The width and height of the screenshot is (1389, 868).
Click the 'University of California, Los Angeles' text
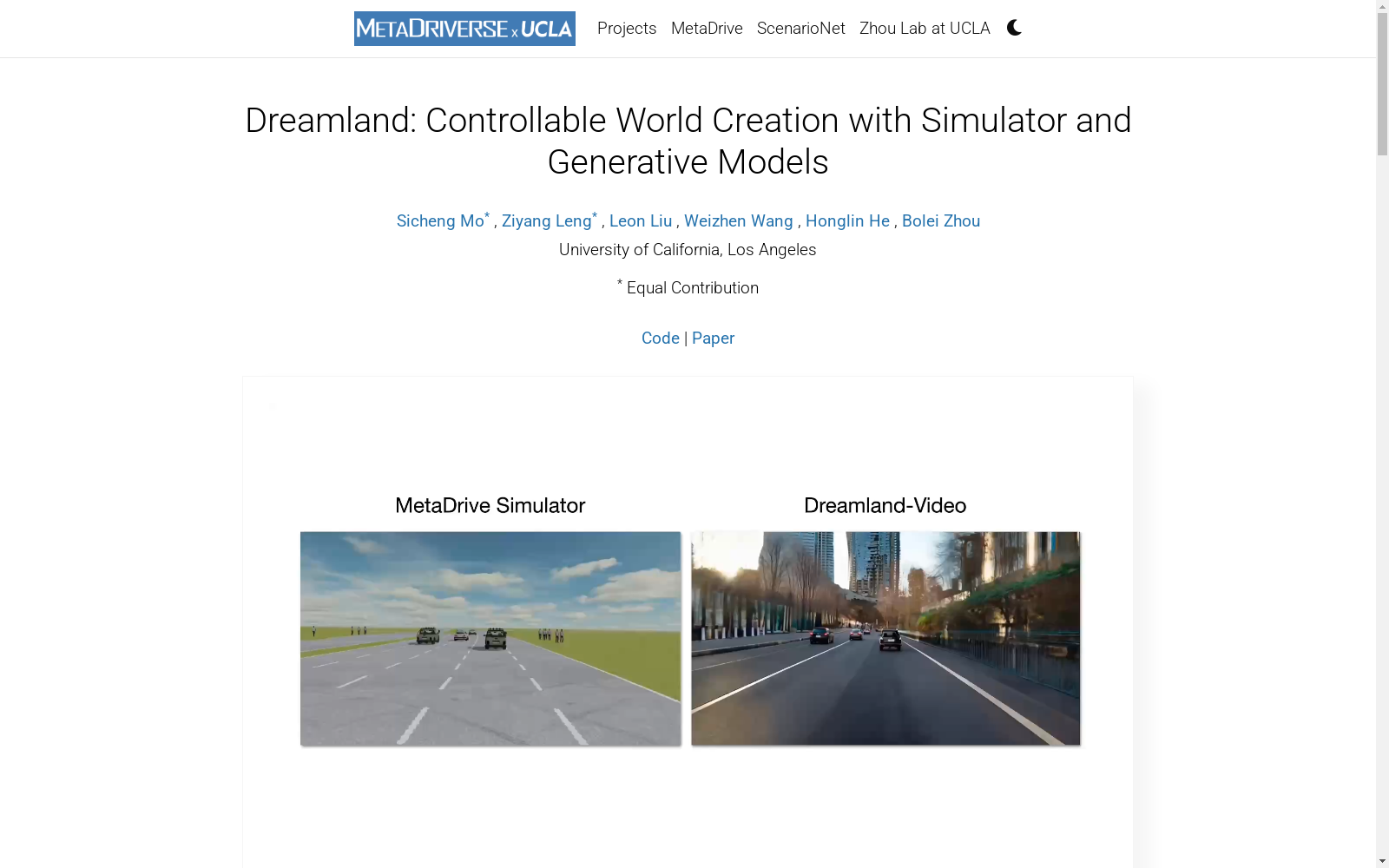click(x=688, y=249)
